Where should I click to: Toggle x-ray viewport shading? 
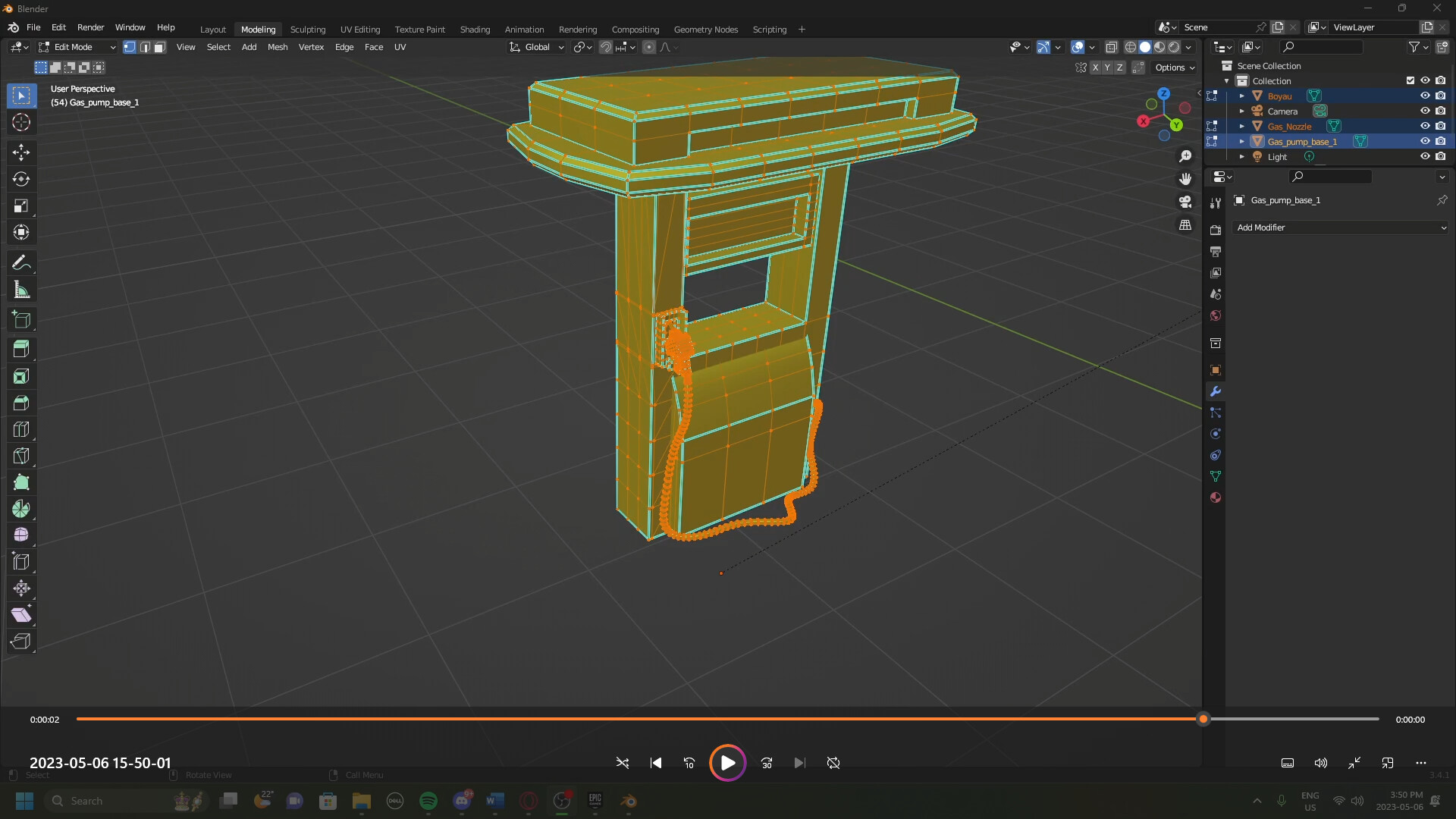coord(1112,47)
